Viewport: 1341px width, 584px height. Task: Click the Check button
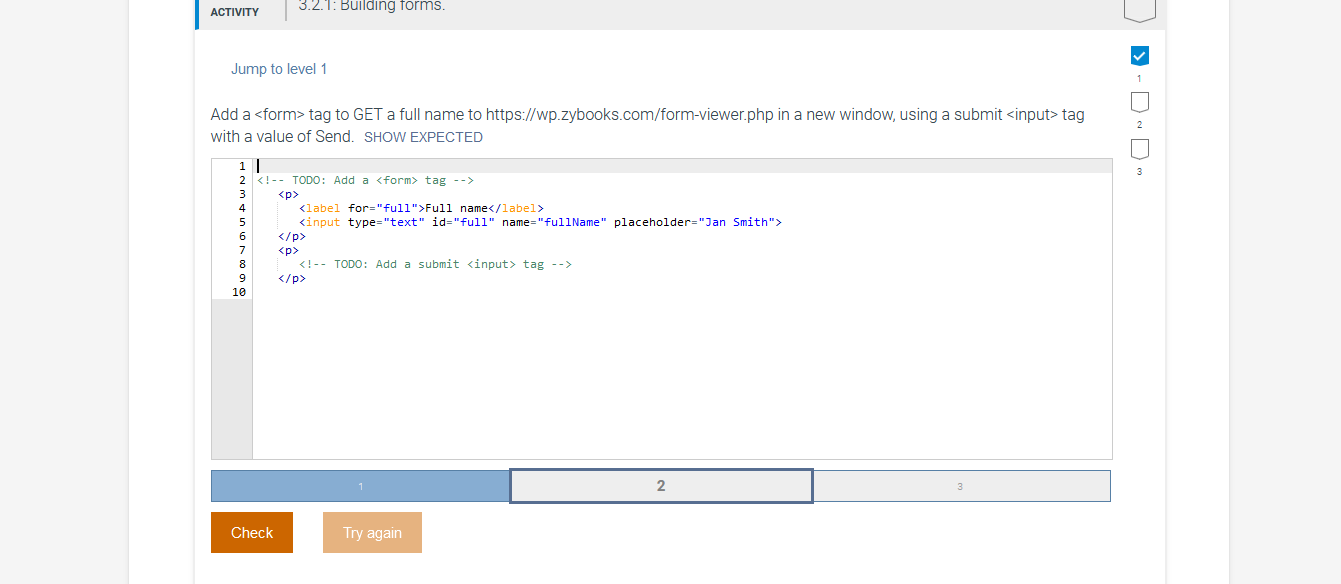point(252,532)
